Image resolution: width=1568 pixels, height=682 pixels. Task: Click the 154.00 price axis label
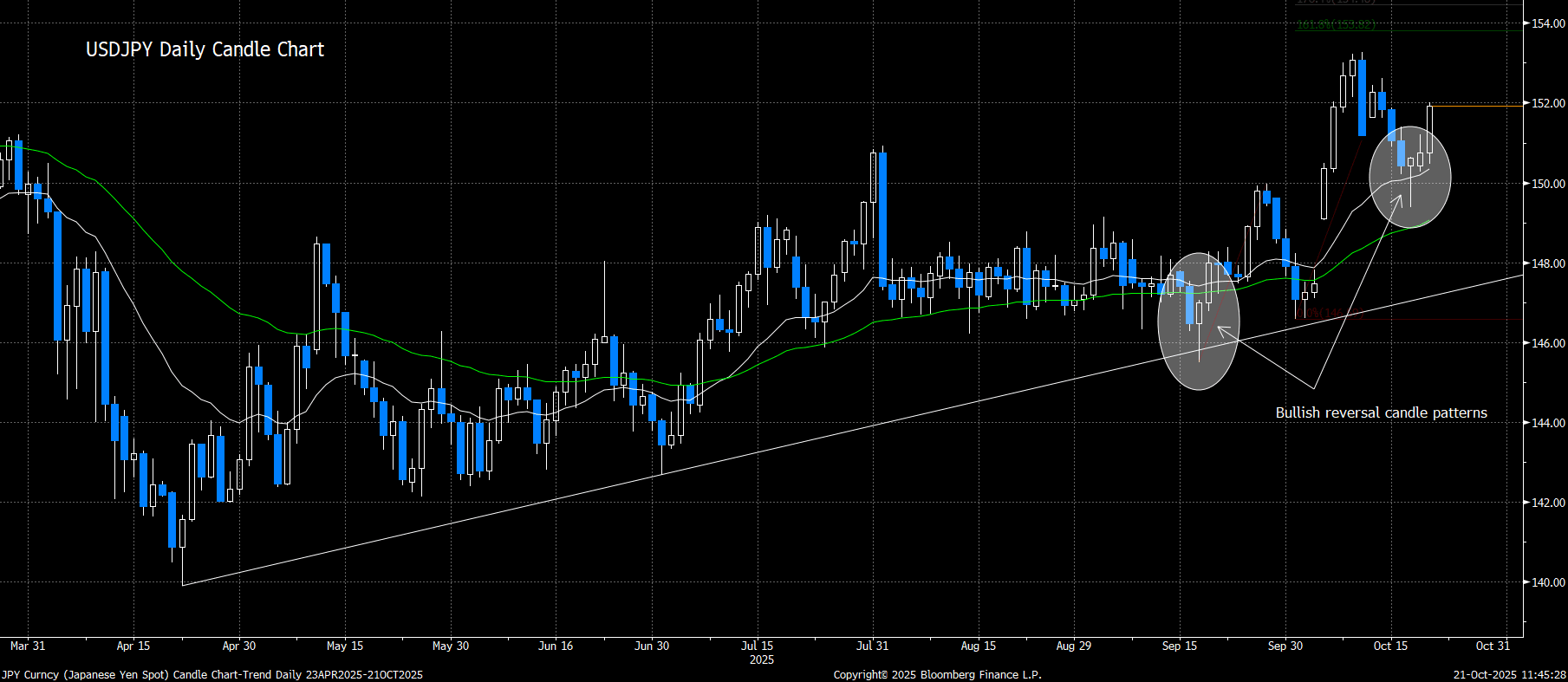tap(1548, 23)
